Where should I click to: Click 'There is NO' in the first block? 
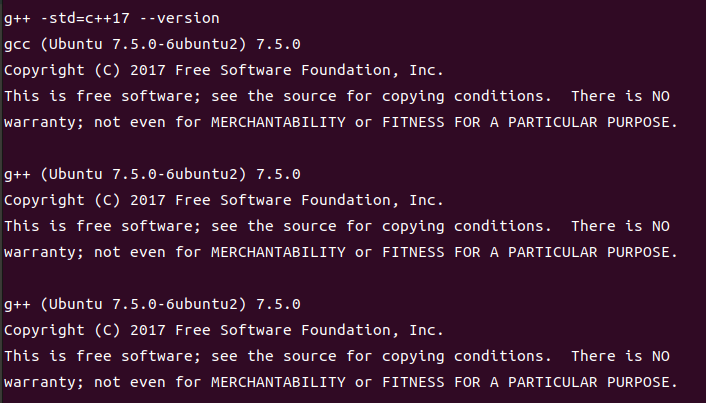pyautogui.click(x=620, y=96)
